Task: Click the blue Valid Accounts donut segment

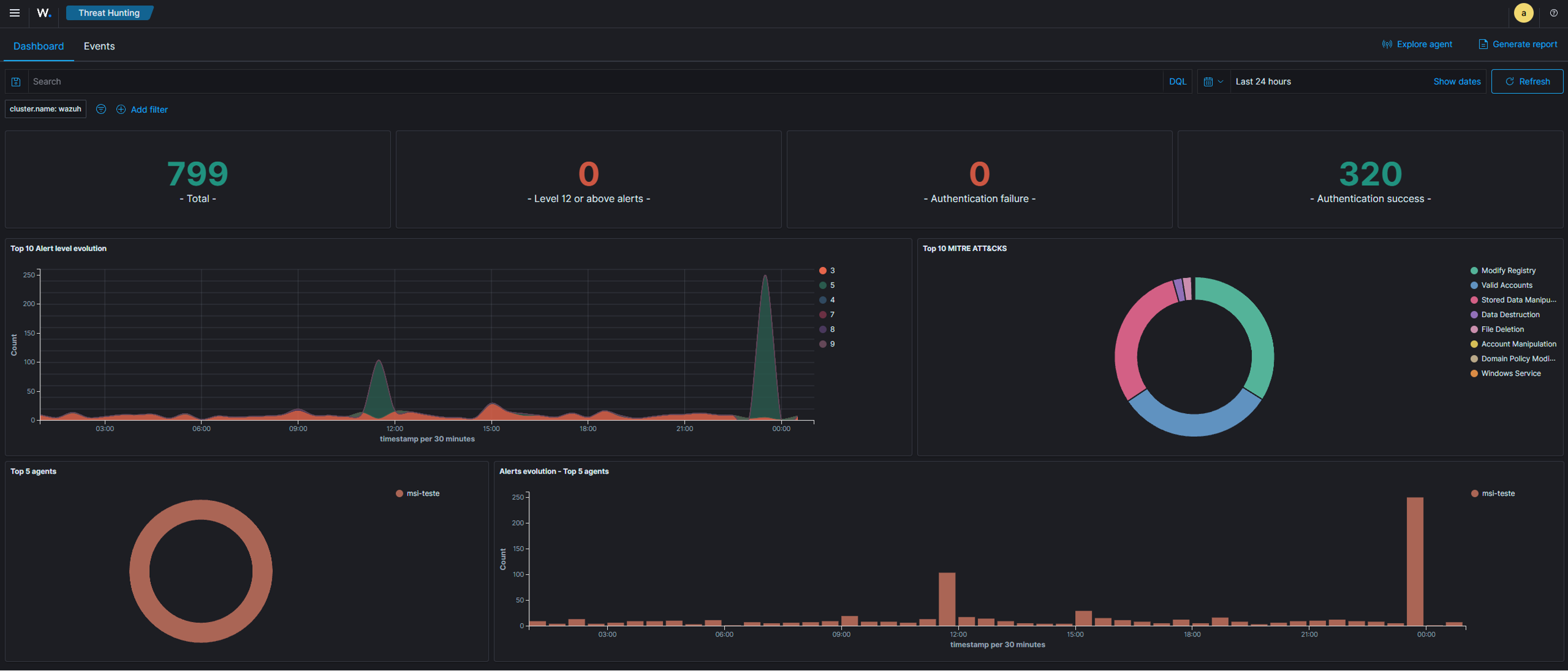Action: 1194,425
